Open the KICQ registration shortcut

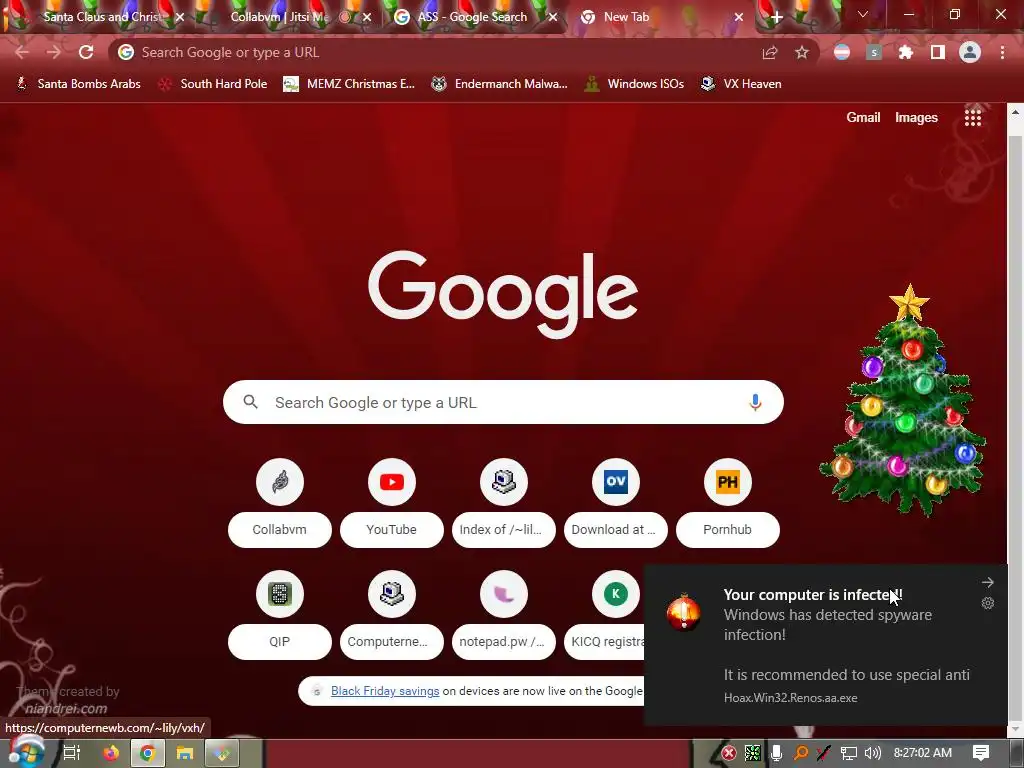[605, 615]
